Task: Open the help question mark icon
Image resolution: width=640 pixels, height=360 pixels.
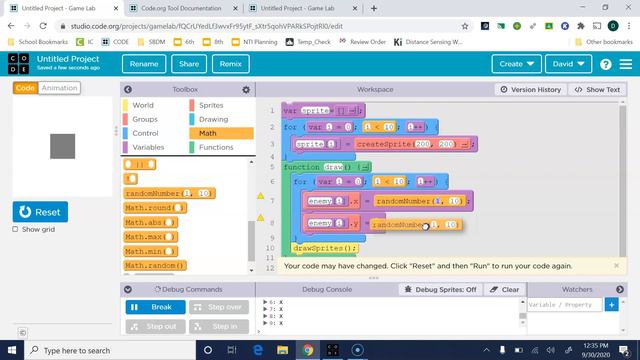Action: [x=606, y=64]
